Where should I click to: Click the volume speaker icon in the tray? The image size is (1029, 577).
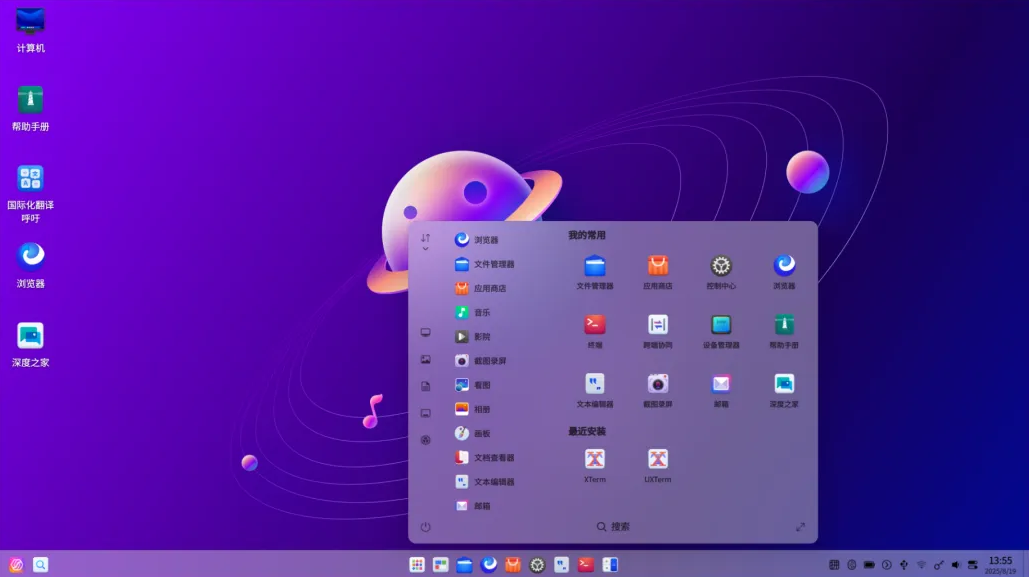click(x=956, y=565)
